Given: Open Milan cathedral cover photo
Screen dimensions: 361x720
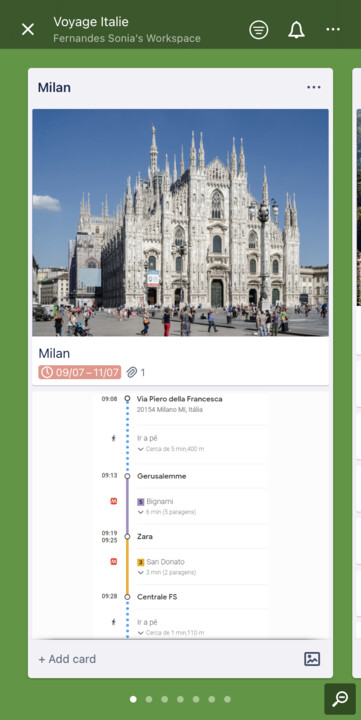Looking at the screenshot, I should point(180,223).
